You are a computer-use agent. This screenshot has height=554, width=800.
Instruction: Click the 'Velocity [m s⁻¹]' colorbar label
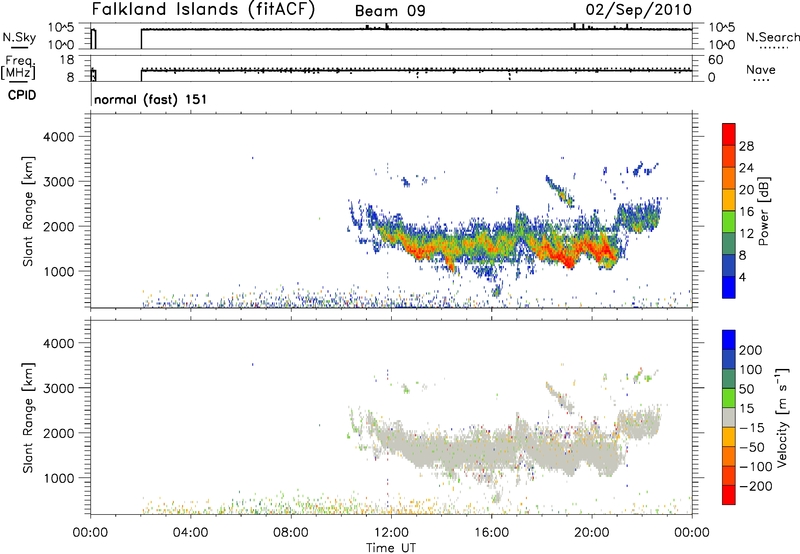tap(781, 417)
